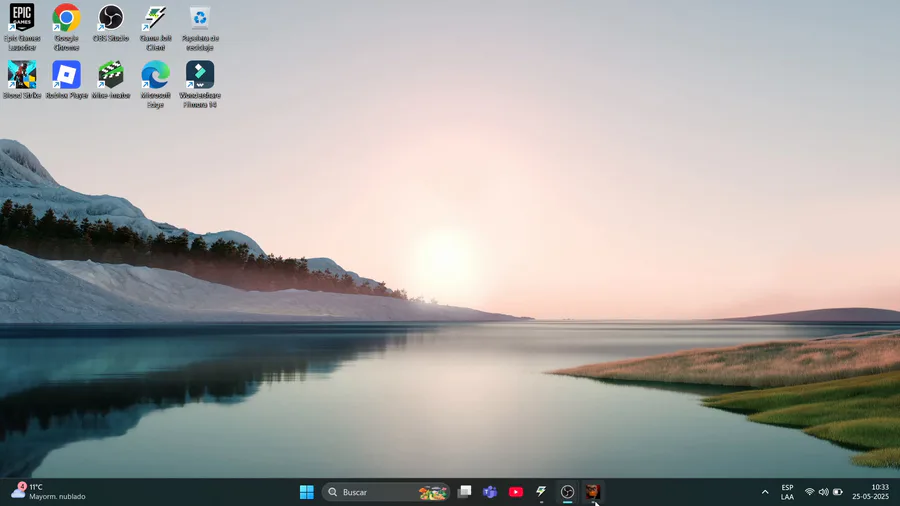Open the Epic Games Launcher desktop shortcut
This screenshot has width=900, height=506.
22,26
